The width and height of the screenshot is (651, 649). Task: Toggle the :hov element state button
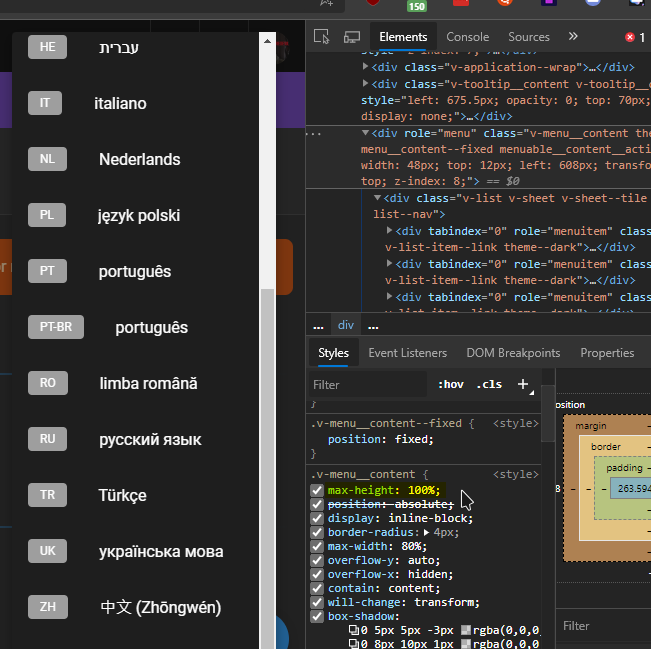[x=450, y=385]
